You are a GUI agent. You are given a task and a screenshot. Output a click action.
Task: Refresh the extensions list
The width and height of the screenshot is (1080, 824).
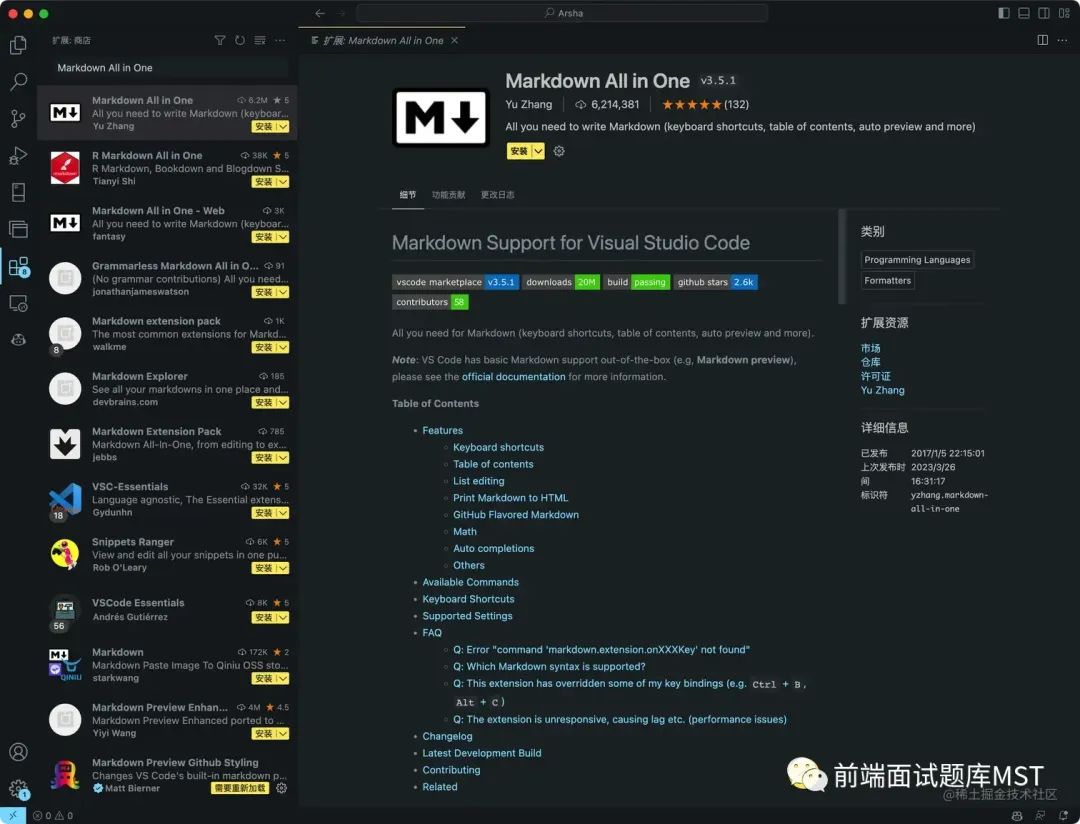pyautogui.click(x=240, y=41)
